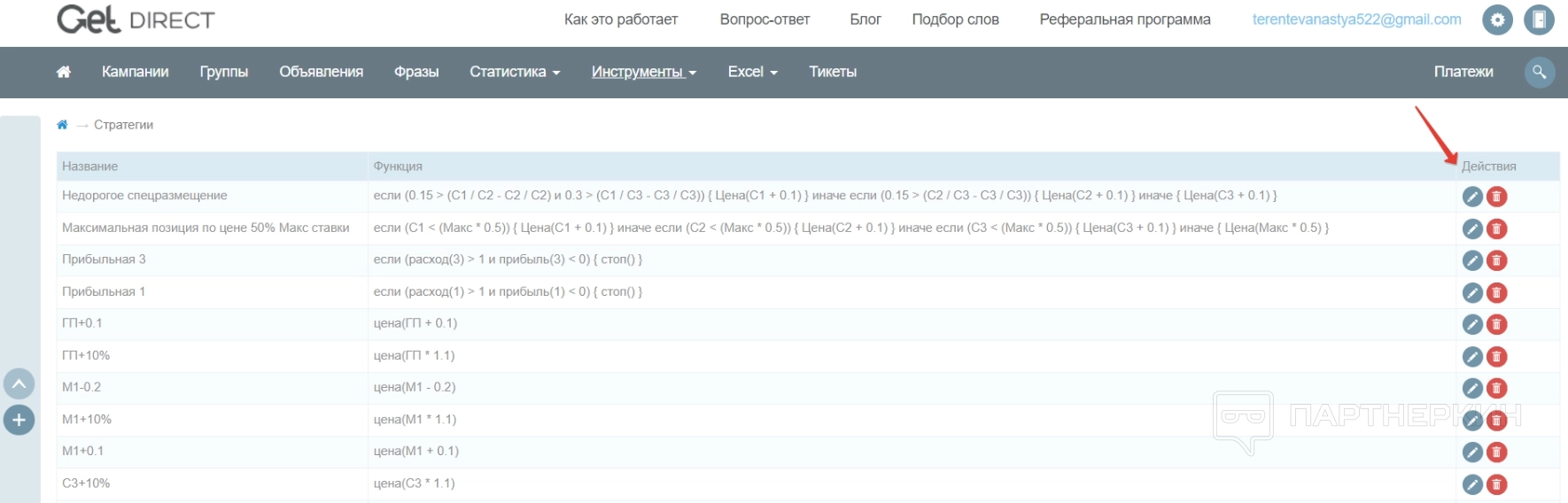Open the Фразы section

(416, 72)
